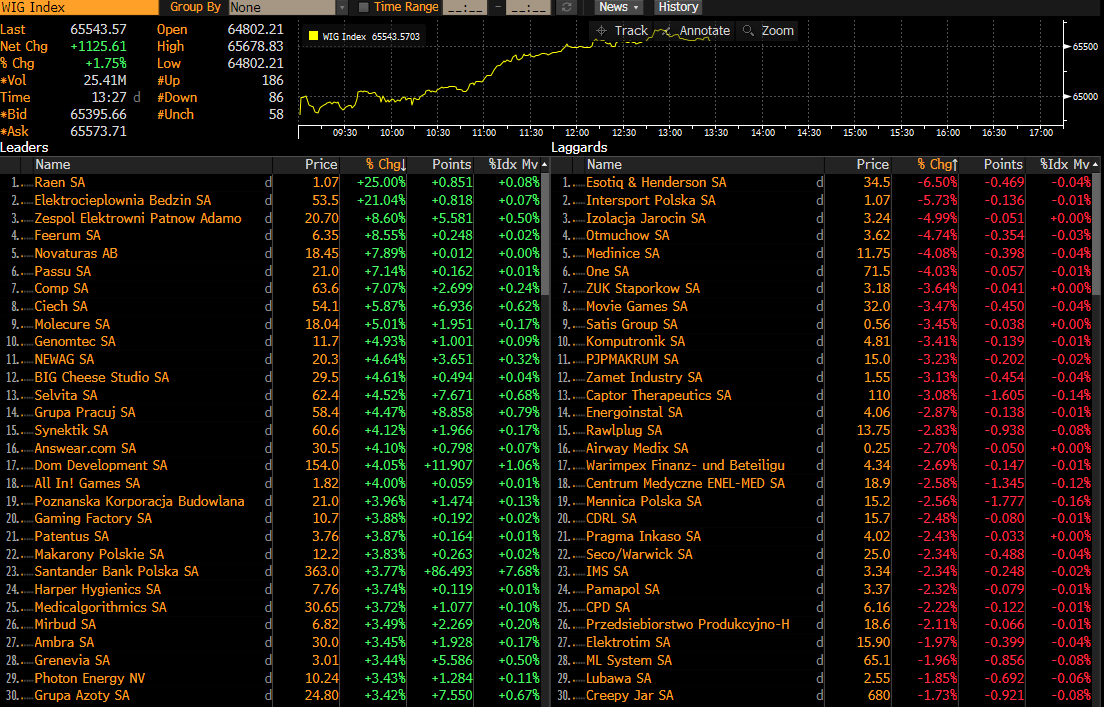Click the 'd' icon beside Time 13:27
Image resolution: width=1104 pixels, height=707 pixels.
pyautogui.click(x=136, y=97)
